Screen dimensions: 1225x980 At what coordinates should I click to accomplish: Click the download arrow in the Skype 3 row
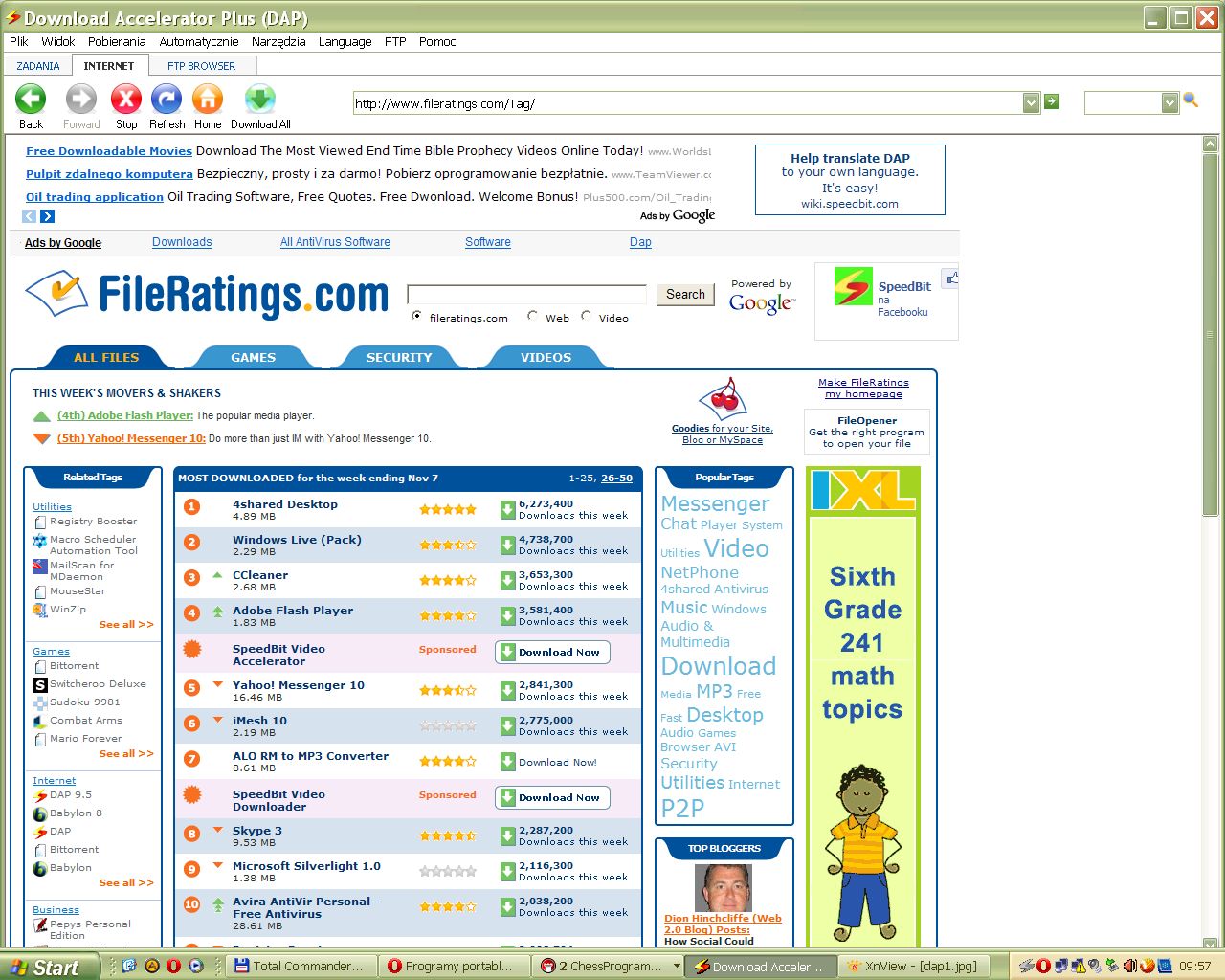click(x=508, y=836)
